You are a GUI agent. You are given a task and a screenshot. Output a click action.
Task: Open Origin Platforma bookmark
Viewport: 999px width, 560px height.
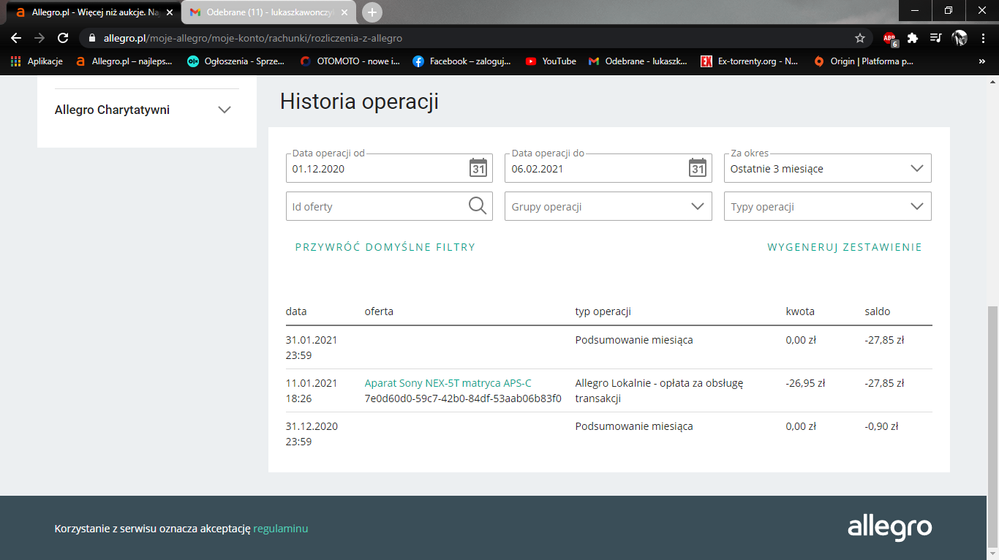tap(863, 61)
